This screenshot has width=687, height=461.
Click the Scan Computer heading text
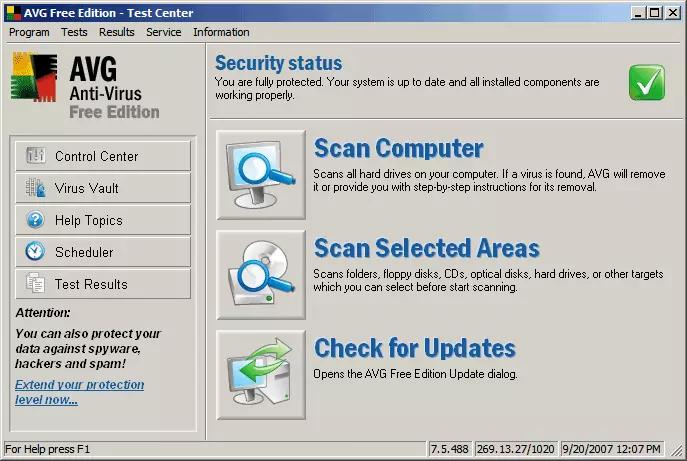tap(398, 149)
